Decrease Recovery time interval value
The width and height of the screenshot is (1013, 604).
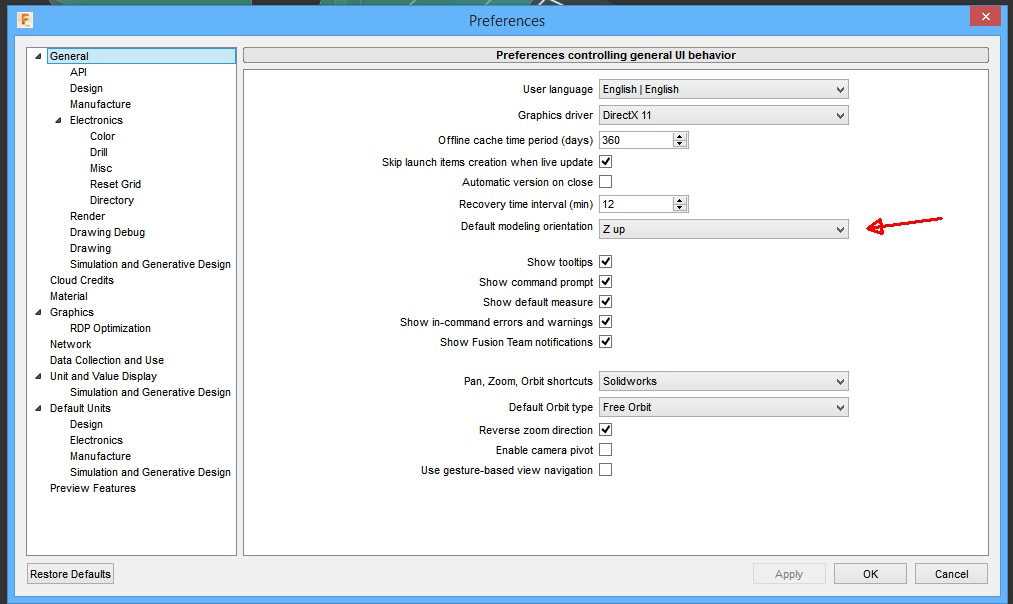[x=679, y=207]
